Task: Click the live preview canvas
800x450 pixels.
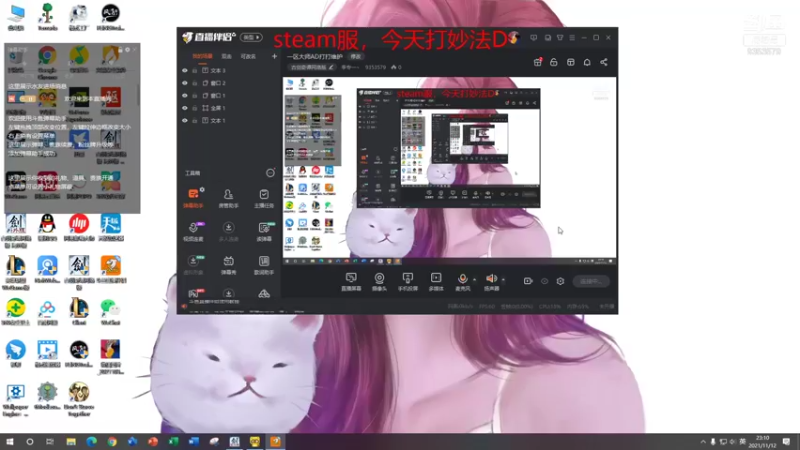Action: (x=449, y=171)
